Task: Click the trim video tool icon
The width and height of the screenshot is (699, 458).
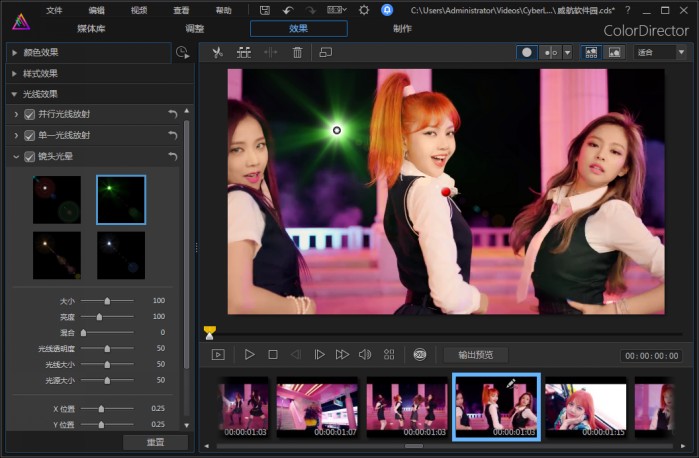Action: click(243, 53)
